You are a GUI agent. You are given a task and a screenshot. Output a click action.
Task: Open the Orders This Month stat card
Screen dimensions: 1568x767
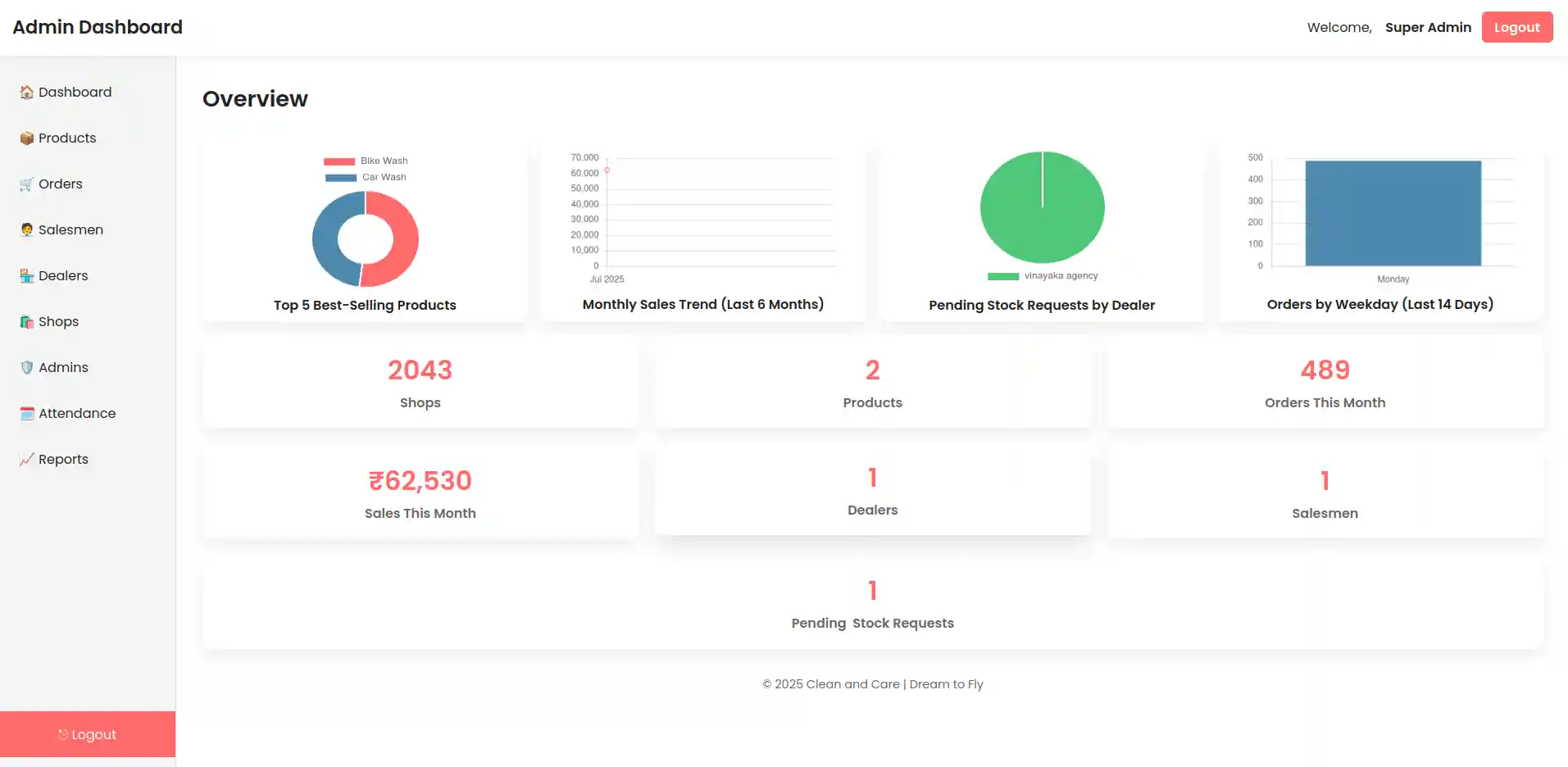coord(1325,383)
